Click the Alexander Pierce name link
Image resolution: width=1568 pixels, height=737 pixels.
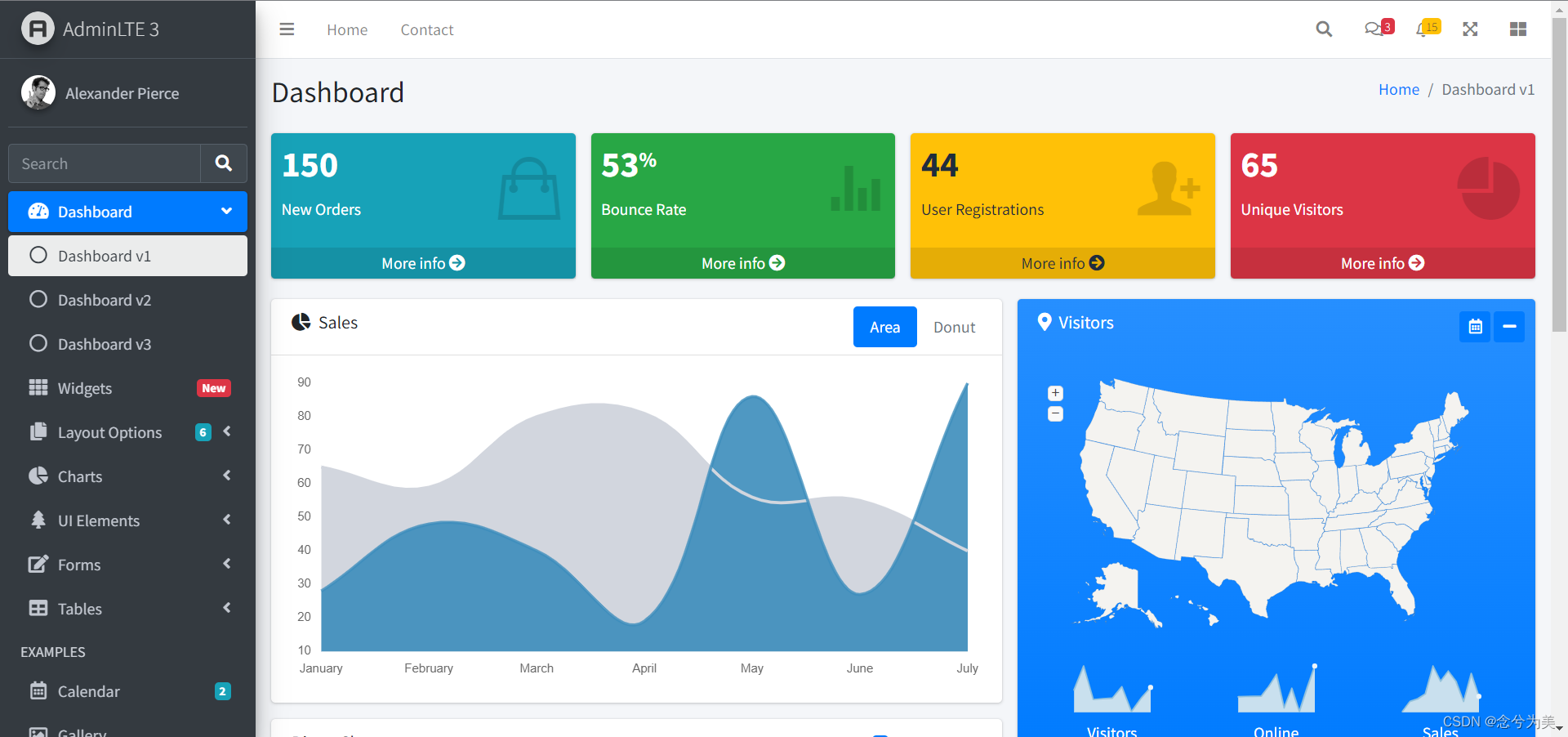pos(122,93)
